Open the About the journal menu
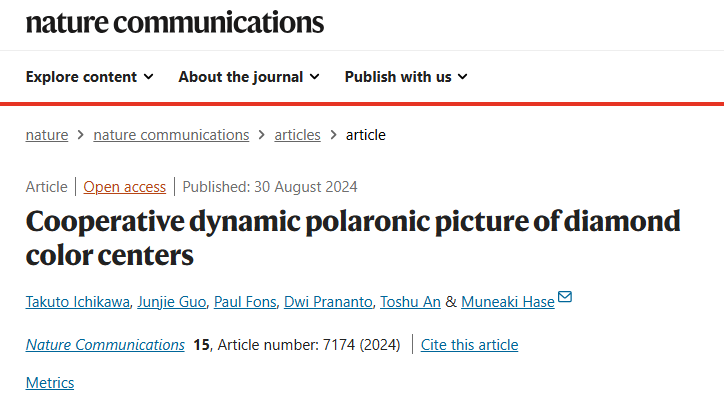The width and height of the screenshot is (724, 420). [x=249, y=77]
